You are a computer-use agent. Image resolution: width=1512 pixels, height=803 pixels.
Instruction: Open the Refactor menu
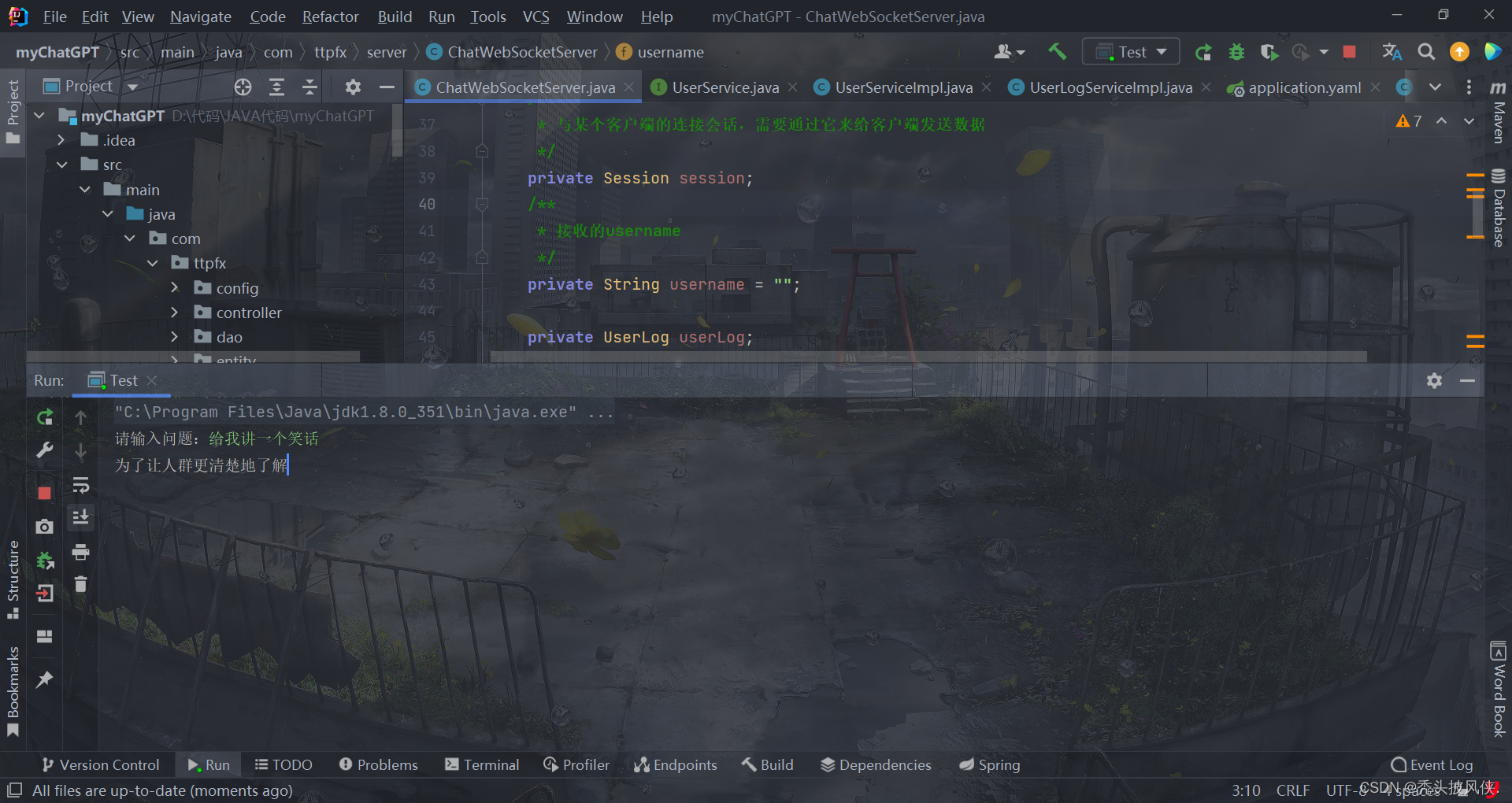click(330, 17)
